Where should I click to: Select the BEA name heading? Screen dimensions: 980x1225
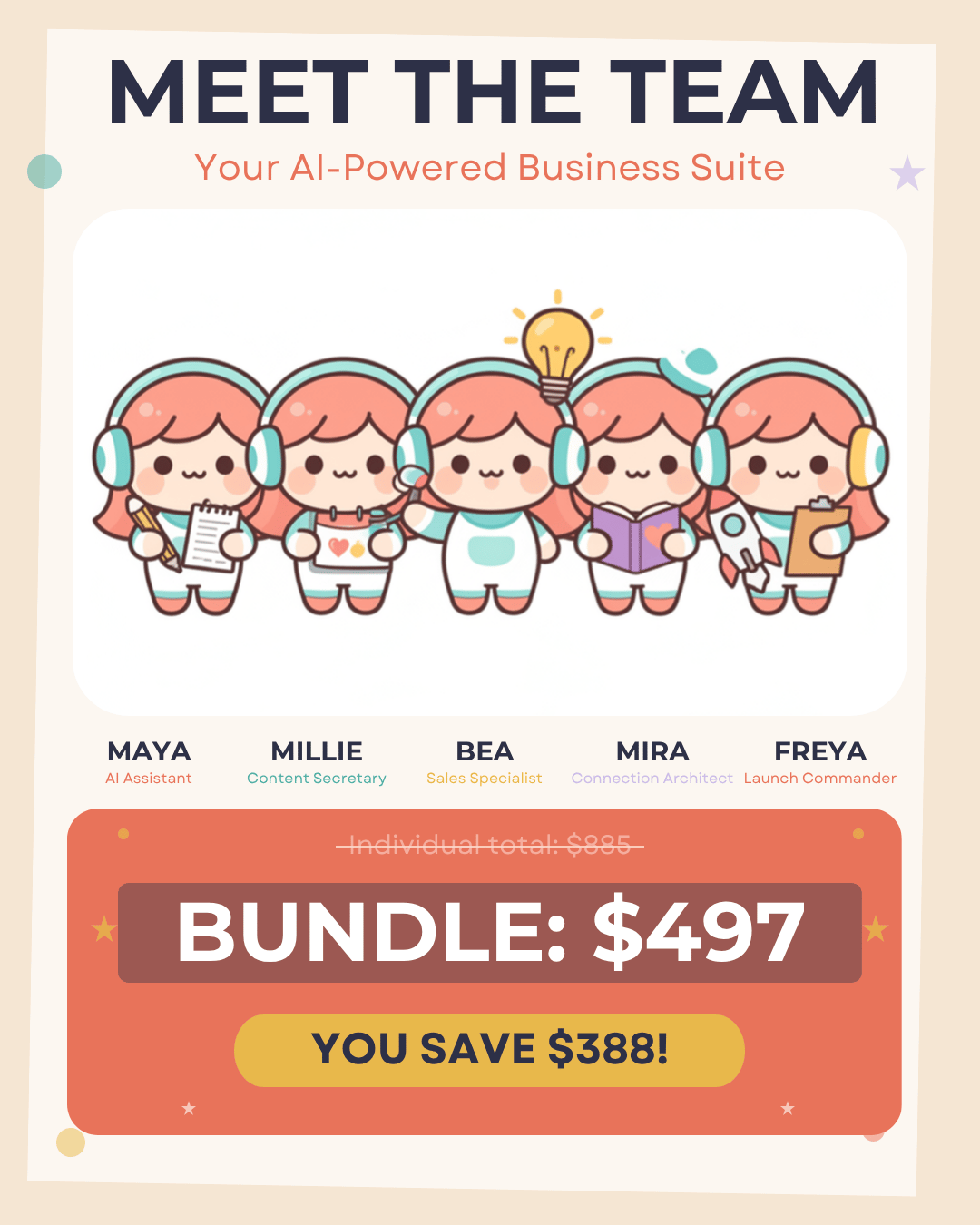pyautogui.click(x=485, y=751)
